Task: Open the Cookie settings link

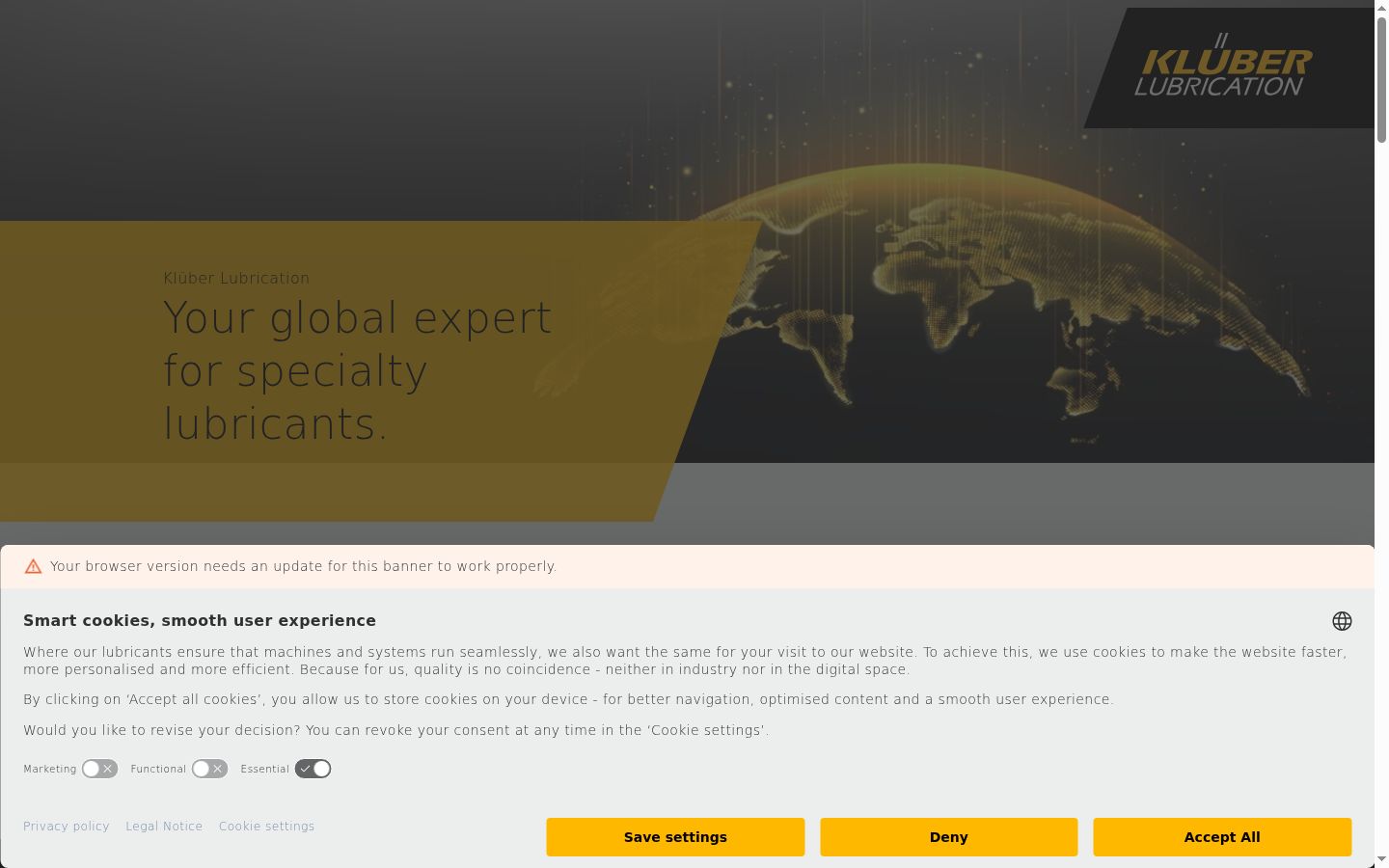Action: click(266, 827)
